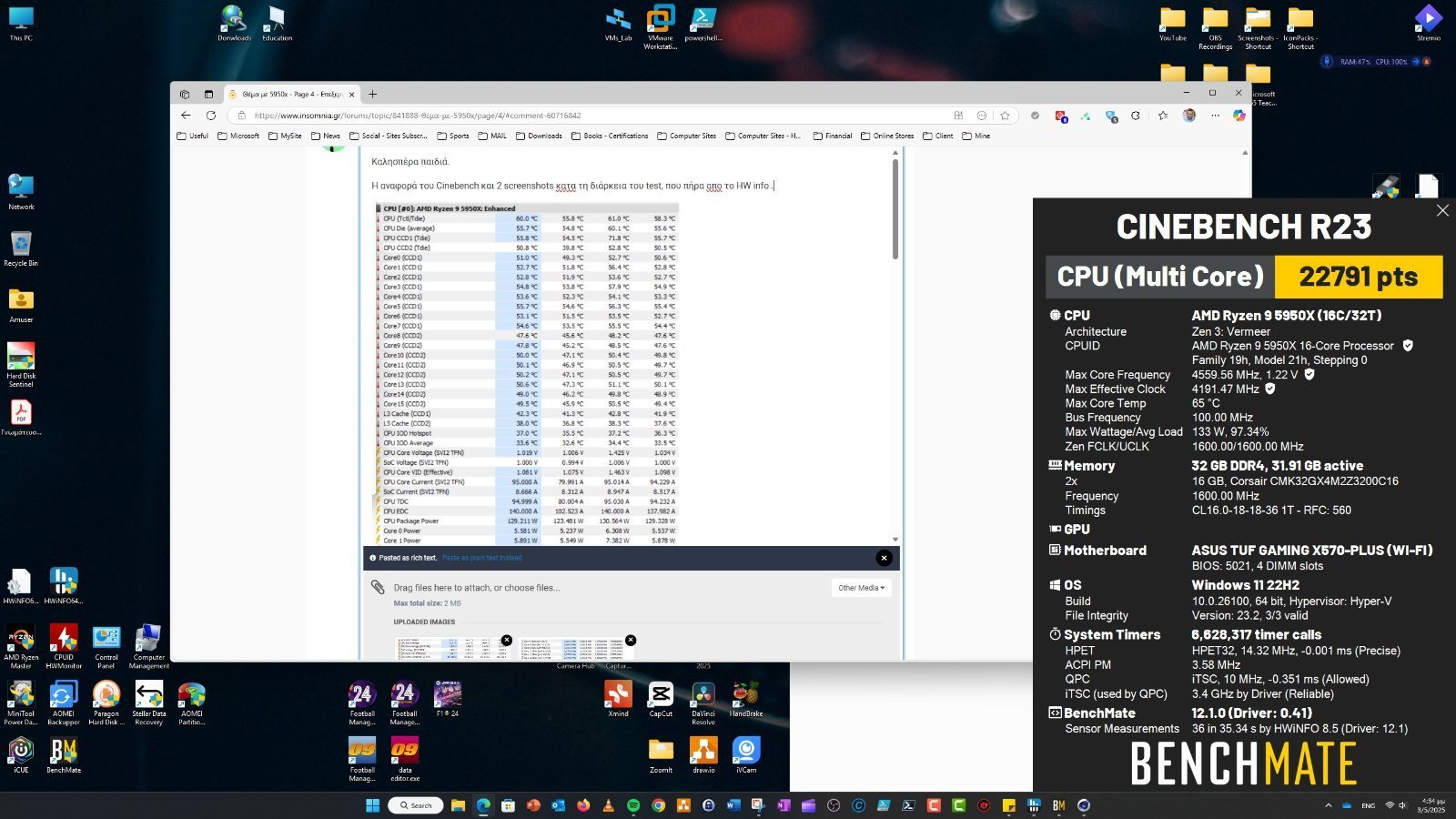Click the '4559.56 MHz, 1.22 V' value
Image resolution: width=1456 pixels, height=819 pixels.
pos(1245,375)
